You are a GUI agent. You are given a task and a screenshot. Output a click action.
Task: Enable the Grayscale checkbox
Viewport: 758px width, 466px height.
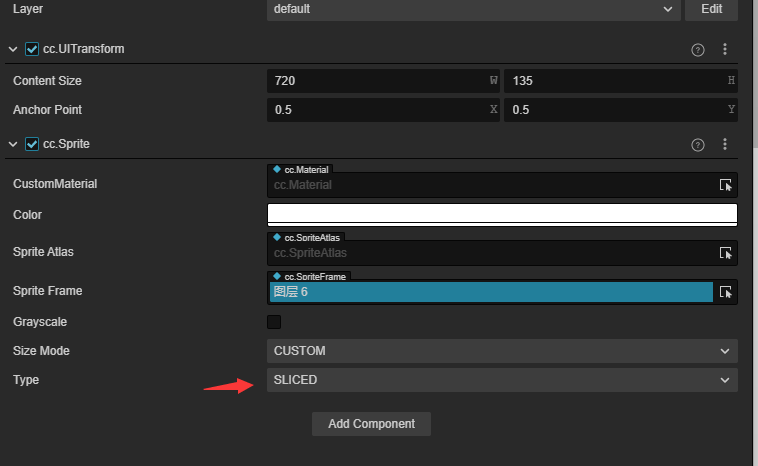[x=274, y=322]
